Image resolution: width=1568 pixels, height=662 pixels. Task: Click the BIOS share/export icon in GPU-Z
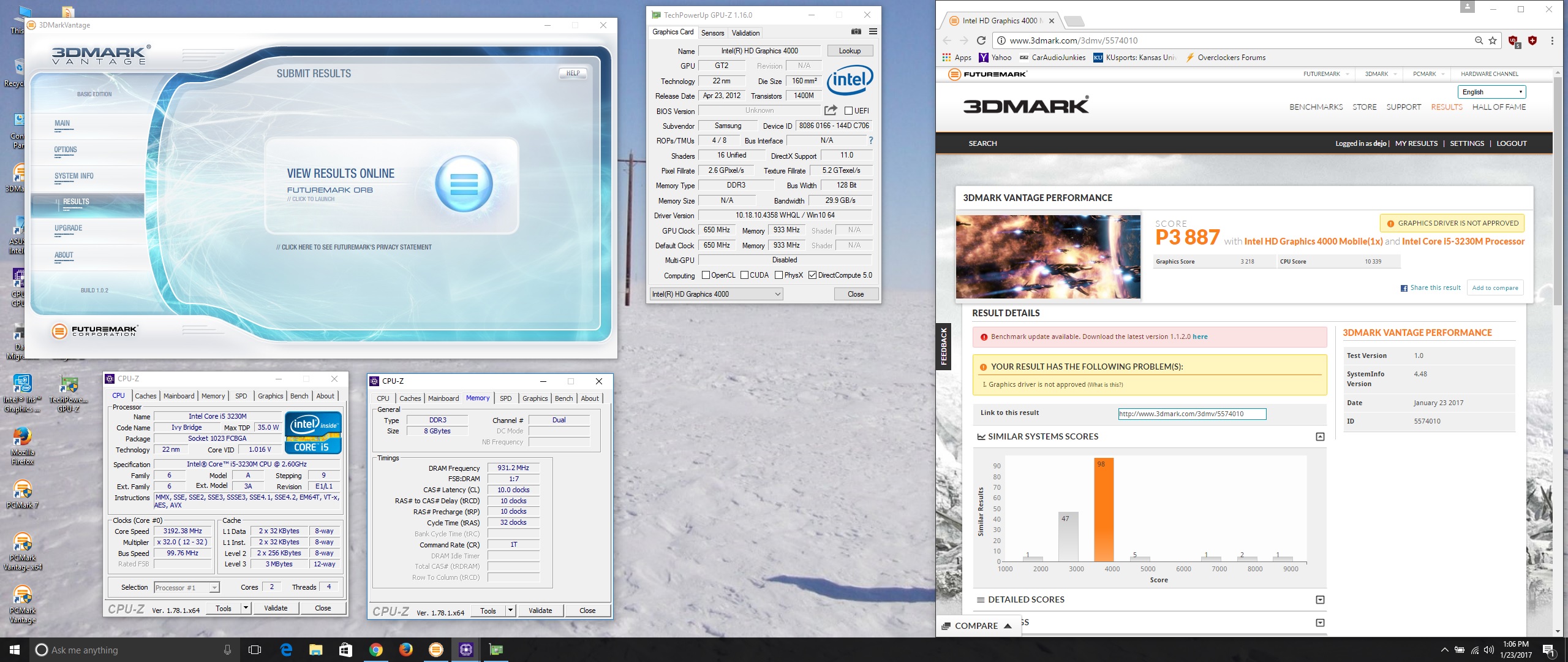click(x=831, y=110)
